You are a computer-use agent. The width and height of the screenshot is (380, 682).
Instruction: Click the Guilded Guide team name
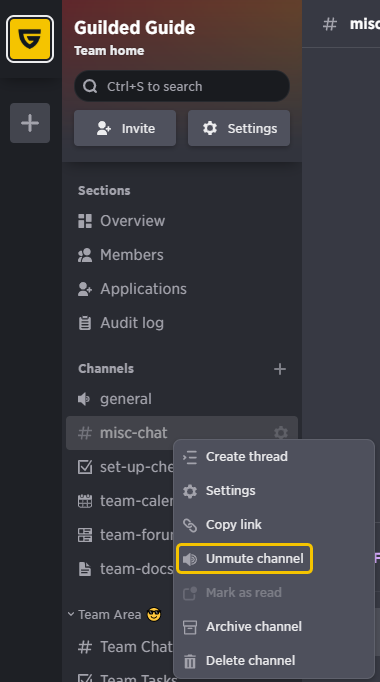pyautogui.click(x=134, y=28)
